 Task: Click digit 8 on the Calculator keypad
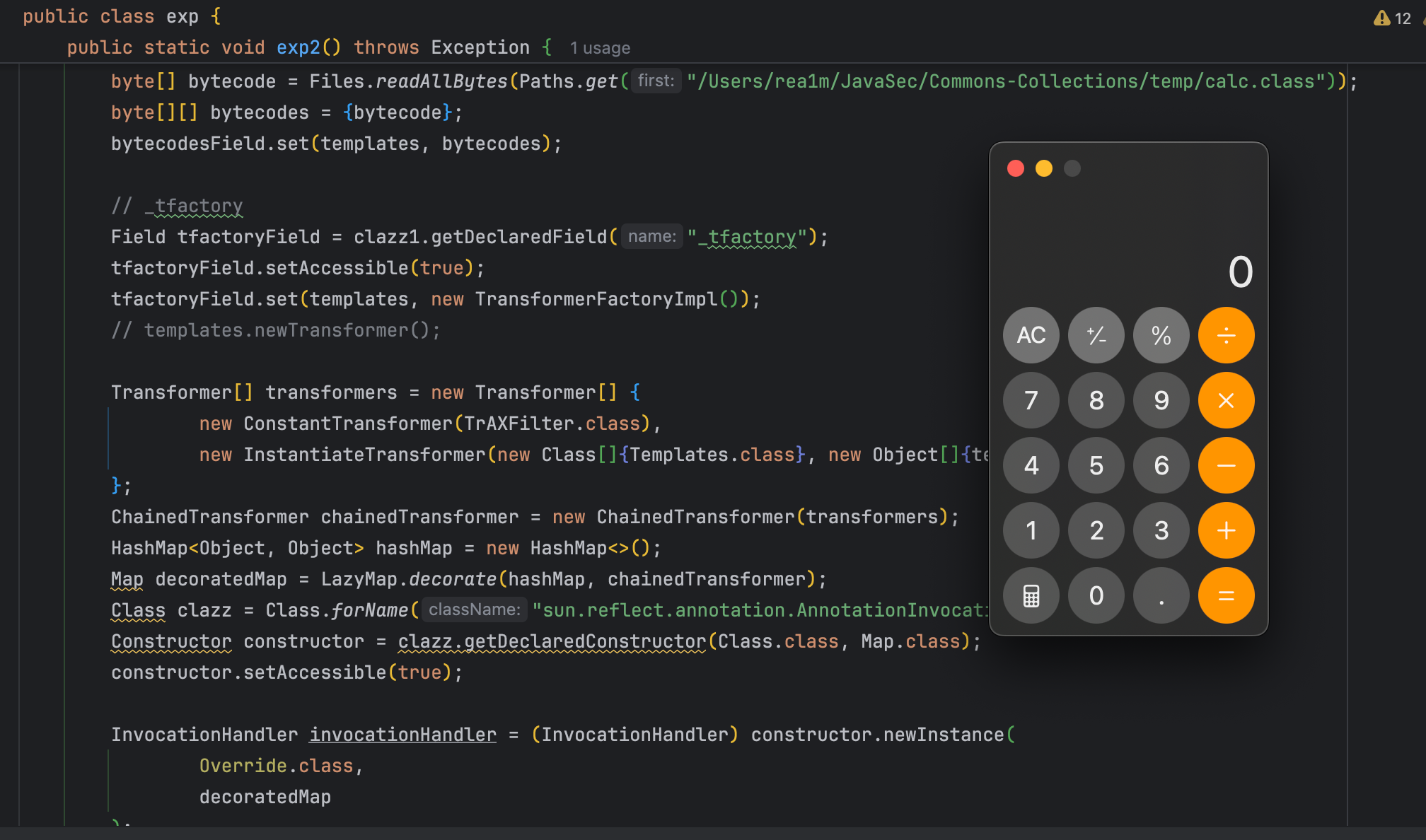pos(1096,400)
